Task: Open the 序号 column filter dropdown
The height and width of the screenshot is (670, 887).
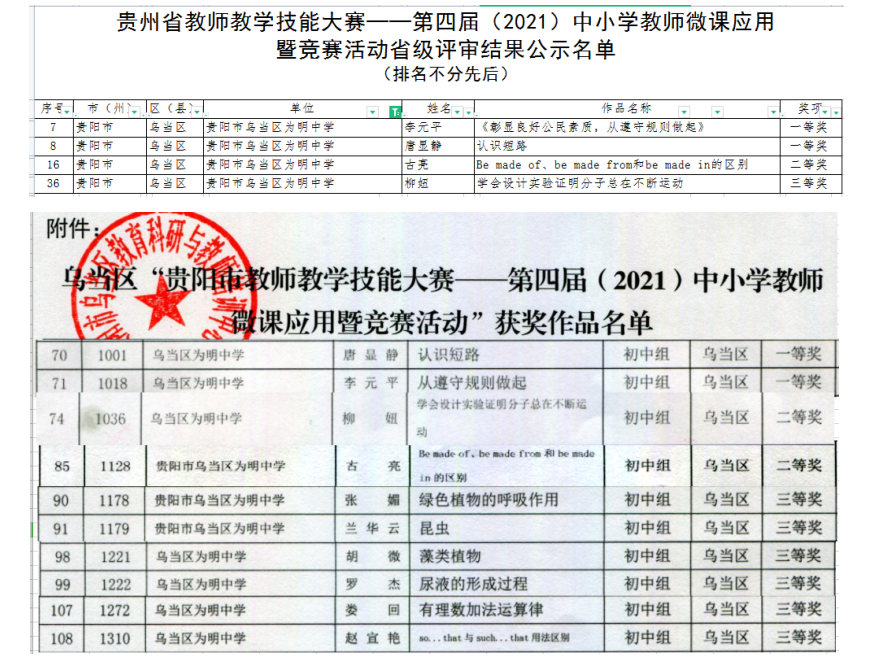Action: [x=67, y=112]
